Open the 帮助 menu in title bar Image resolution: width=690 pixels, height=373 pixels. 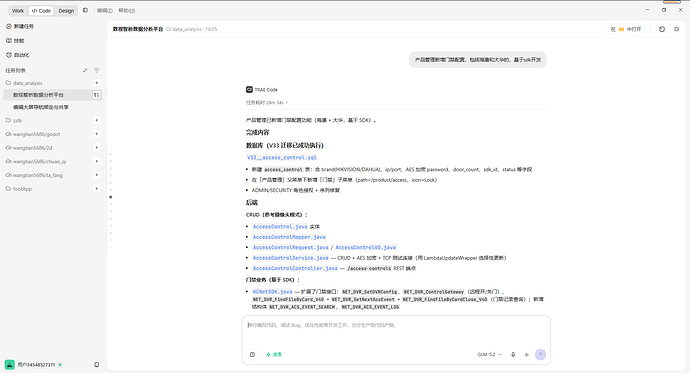pos(126,11)
